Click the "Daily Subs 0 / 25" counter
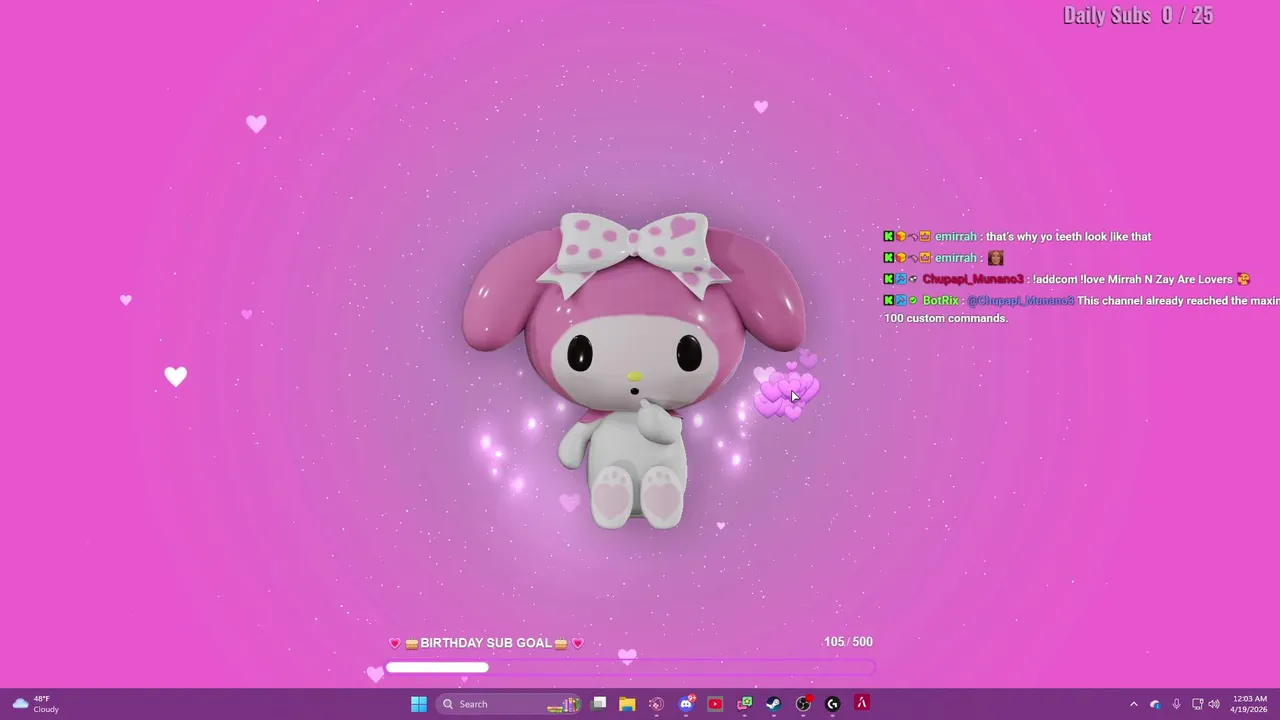 coord(1138,15)
